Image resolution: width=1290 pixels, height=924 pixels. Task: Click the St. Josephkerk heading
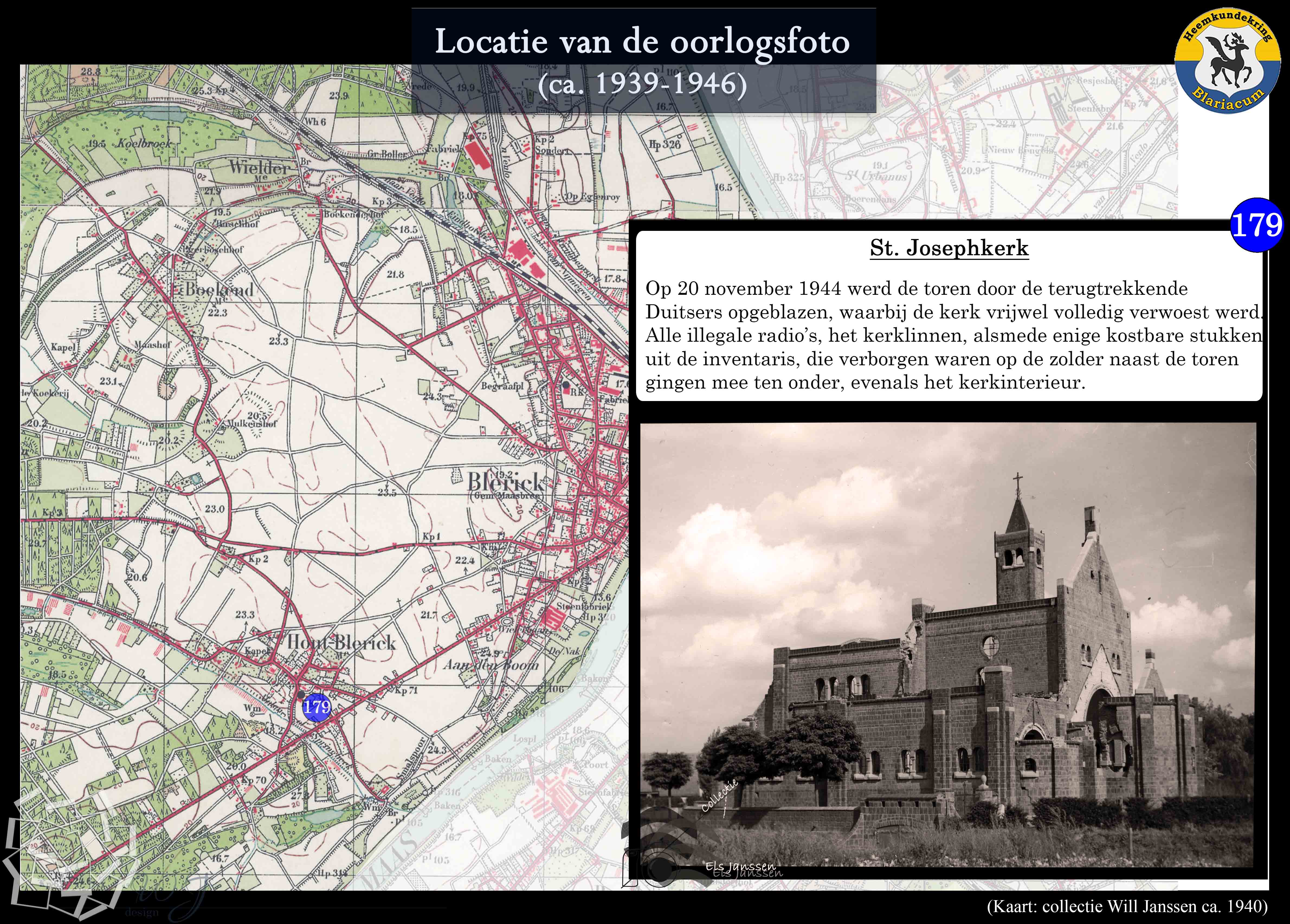tap(949, 248)
